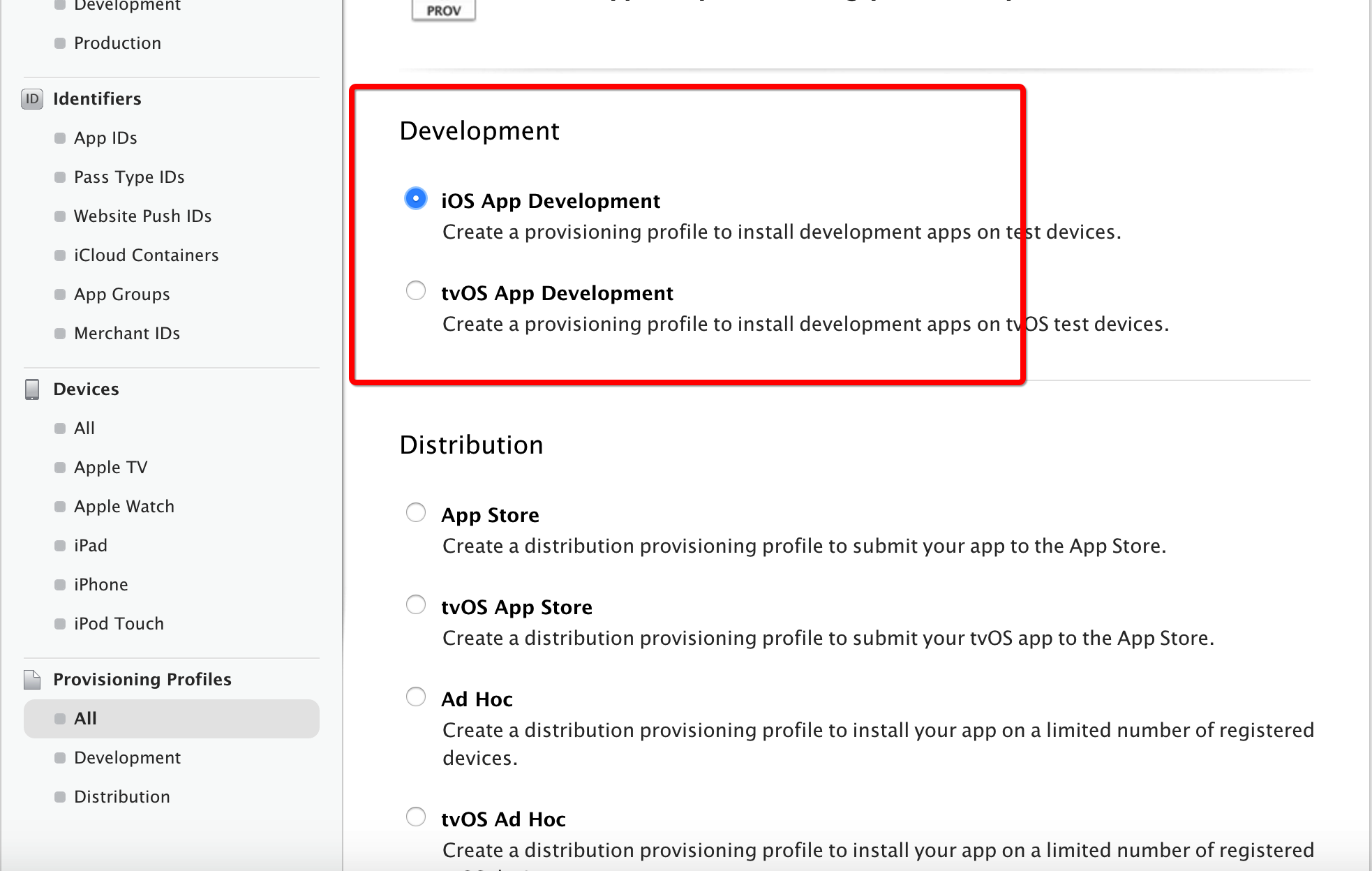Show iPhone devices list
The height and width of the screenshot is (871, 1372).
coord(101,585)
